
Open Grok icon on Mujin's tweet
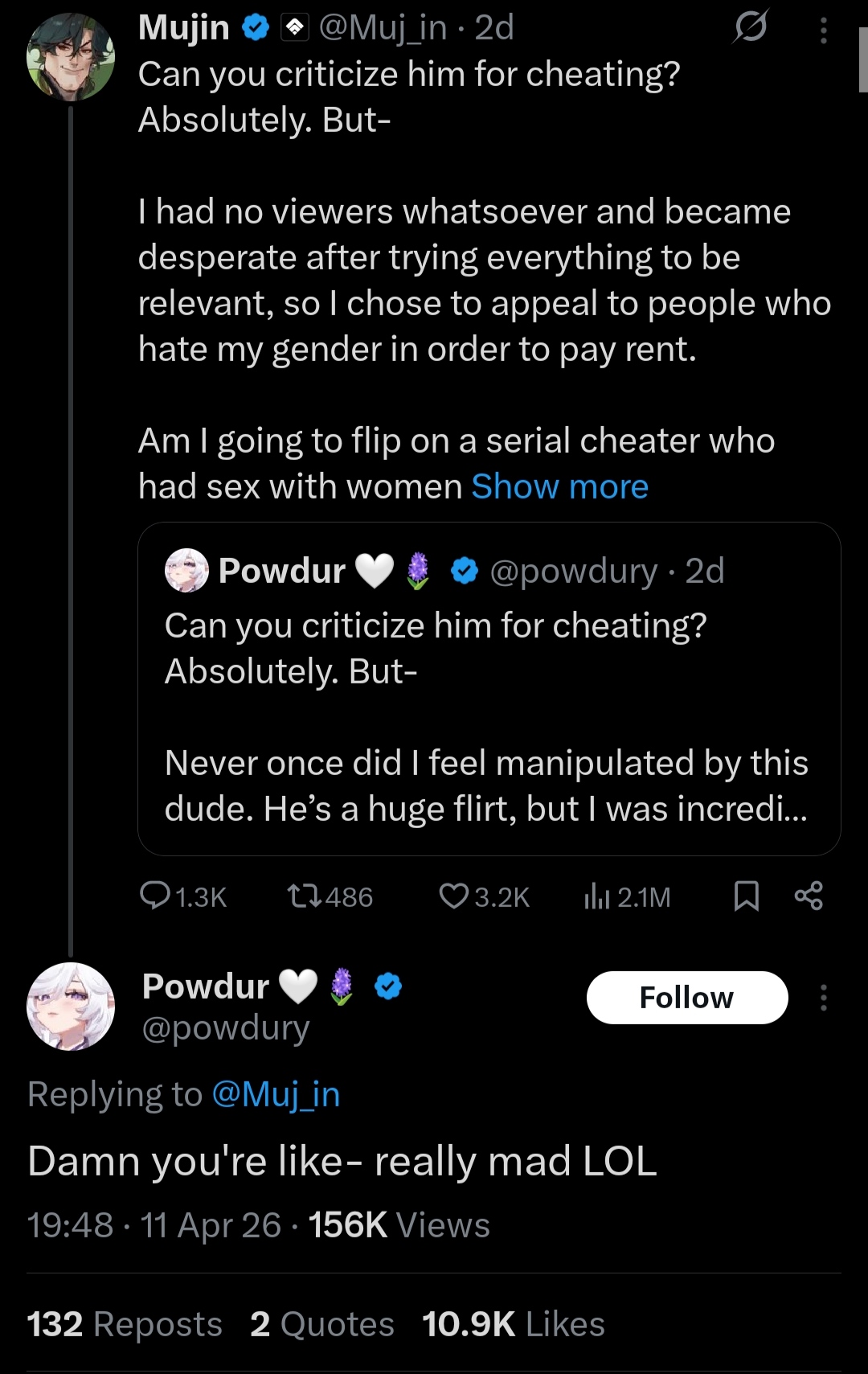(751, 27)
